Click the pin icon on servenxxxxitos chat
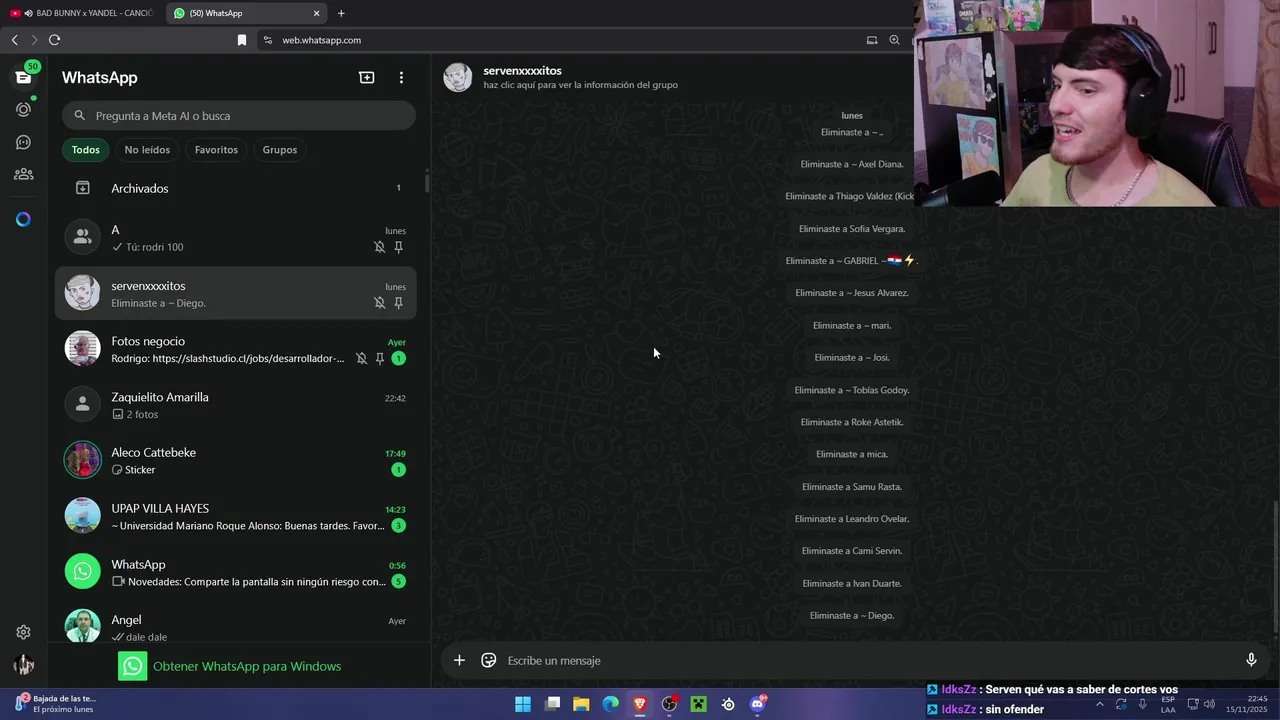The image size is (1280, 720). click(x=398, y=303)
